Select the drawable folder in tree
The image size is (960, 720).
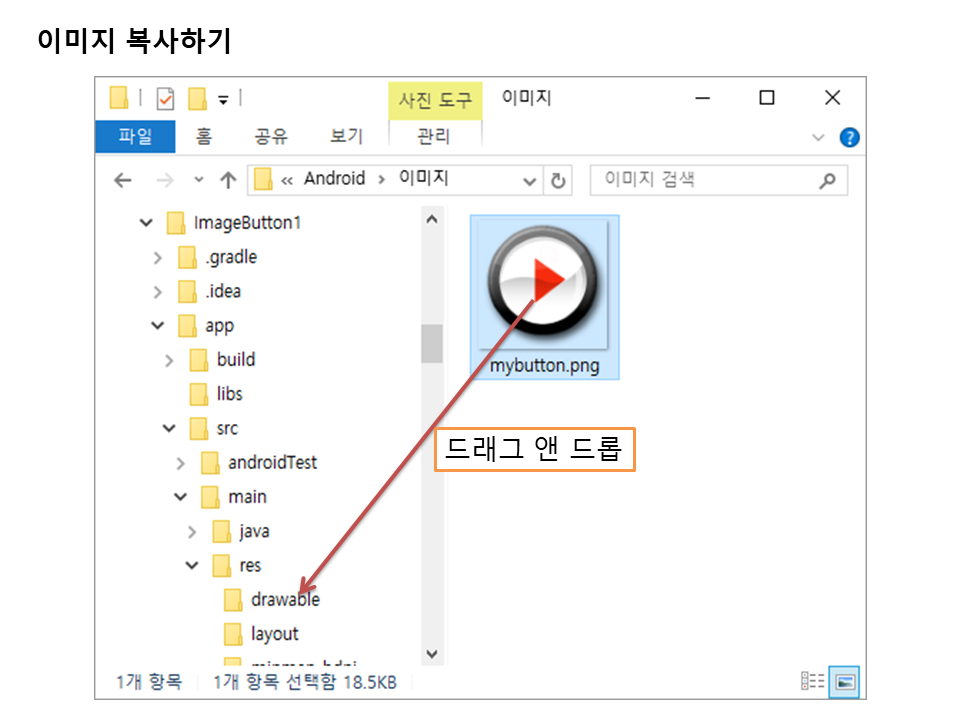coord(284,600)
